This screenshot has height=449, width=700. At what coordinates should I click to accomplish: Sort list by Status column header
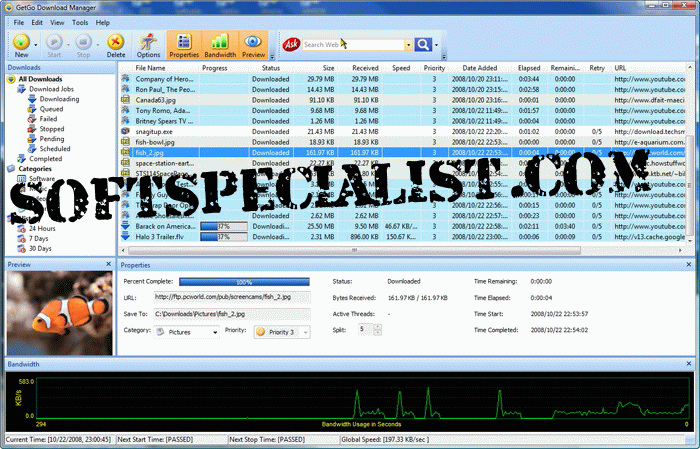point(271,68)
